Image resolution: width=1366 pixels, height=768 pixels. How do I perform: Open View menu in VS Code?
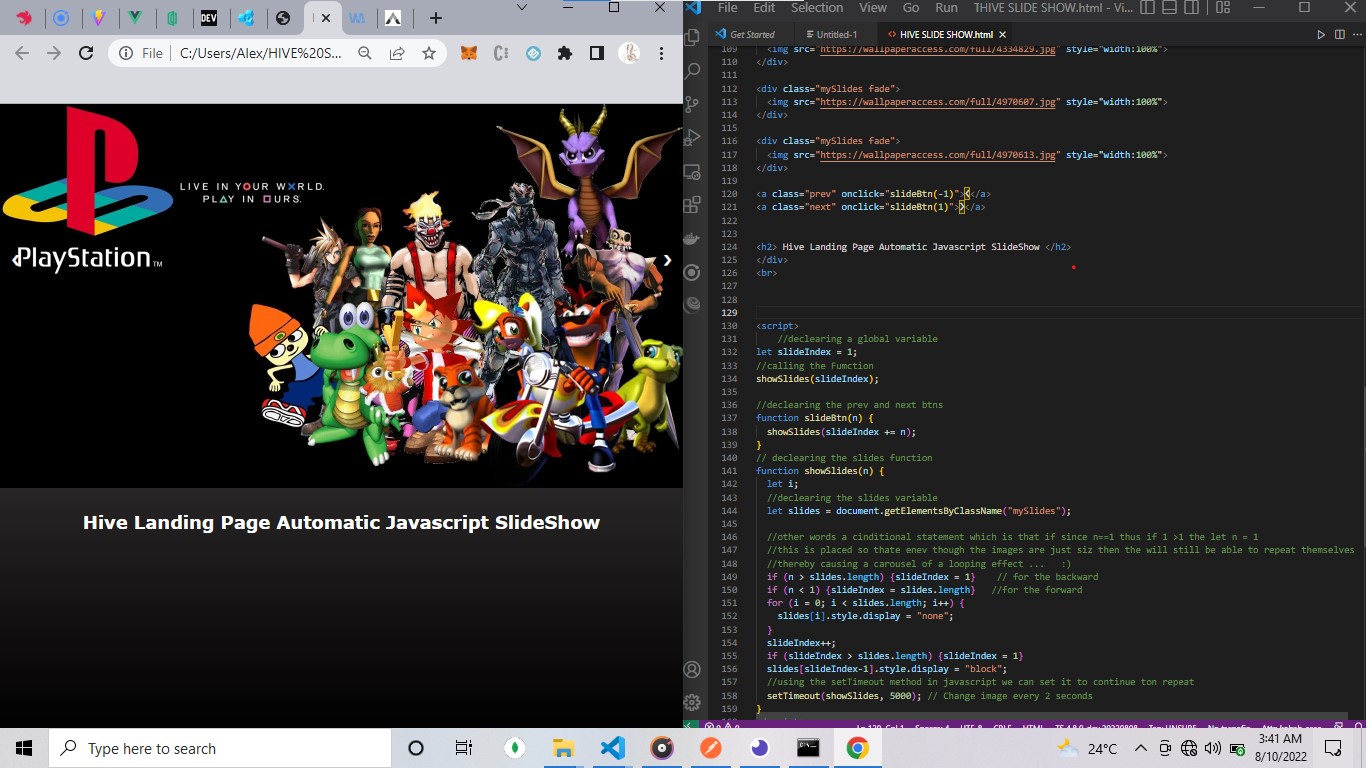[872, 8]
